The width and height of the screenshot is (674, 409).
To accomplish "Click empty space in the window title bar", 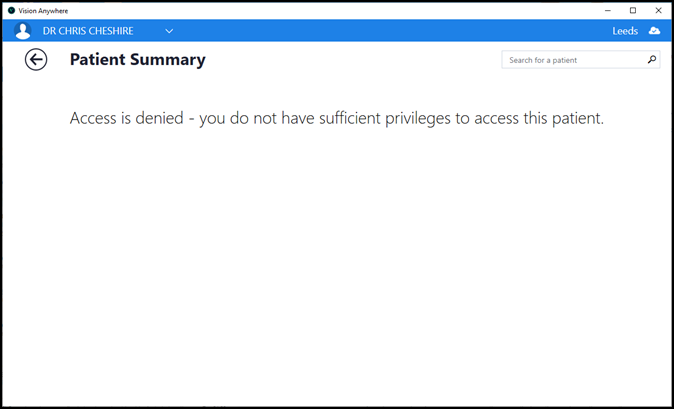I will 330,10.
